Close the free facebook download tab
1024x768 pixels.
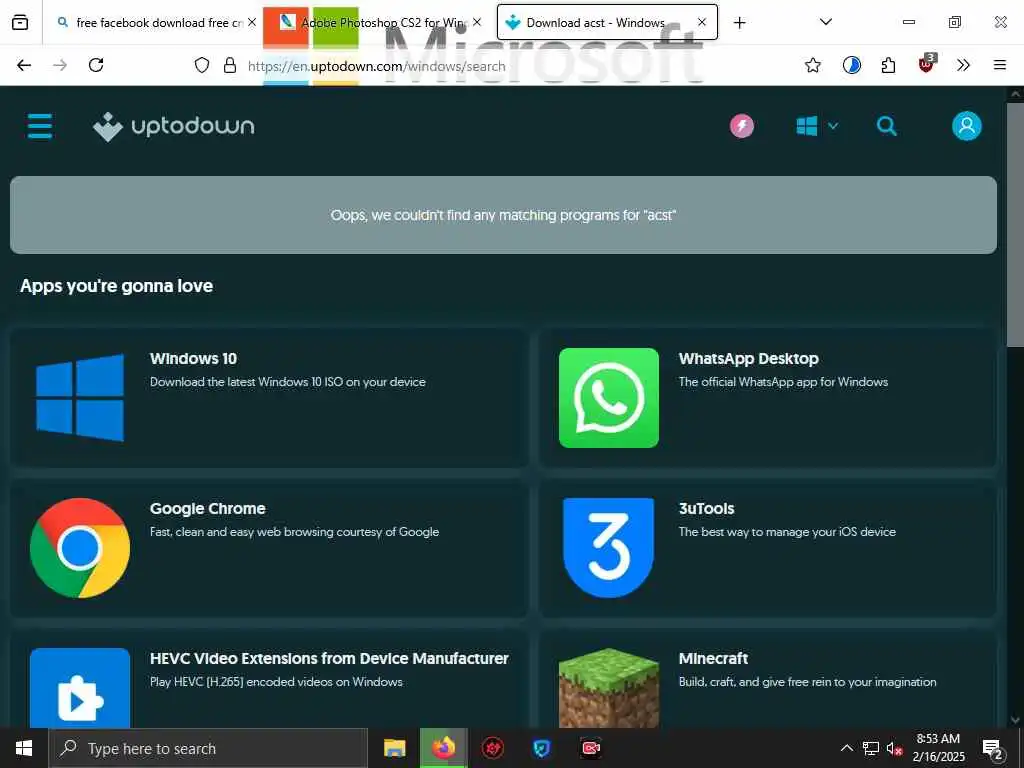tap(252, 22)
